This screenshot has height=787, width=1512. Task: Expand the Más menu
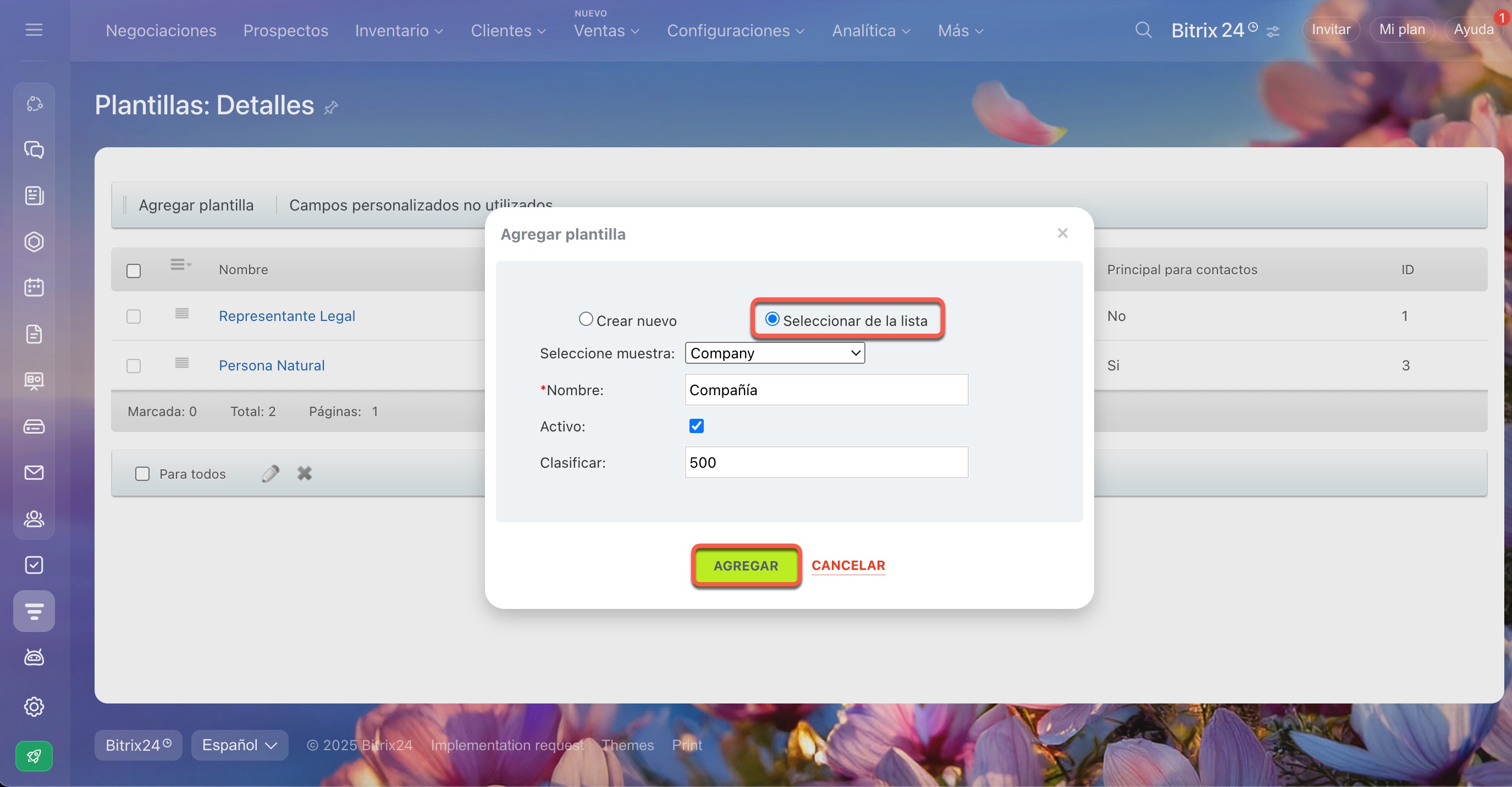pyautogui.click(x=961, y=31)
